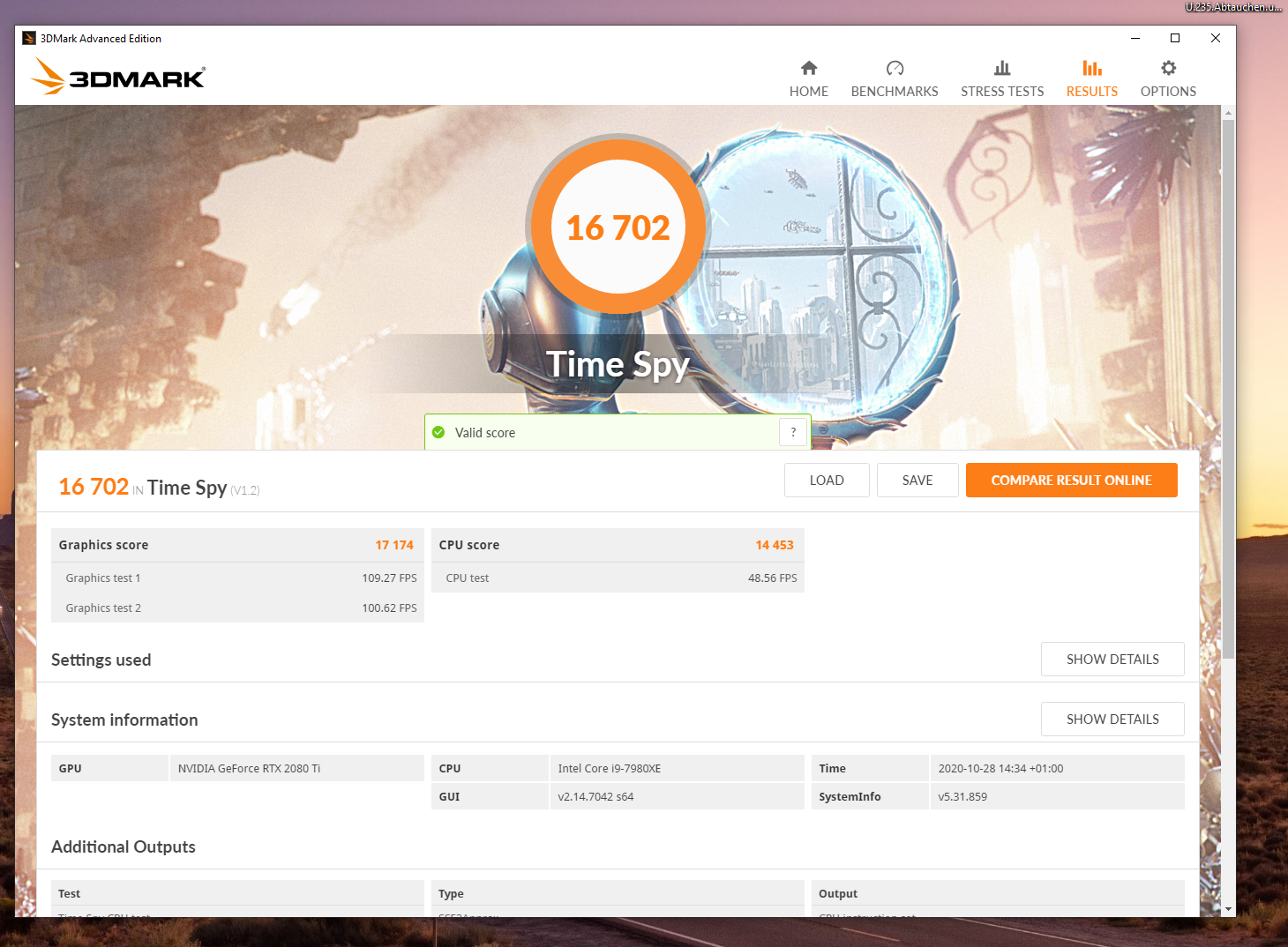Click the Time value 2020-10-28 14:34

(x=1057, y=768)
